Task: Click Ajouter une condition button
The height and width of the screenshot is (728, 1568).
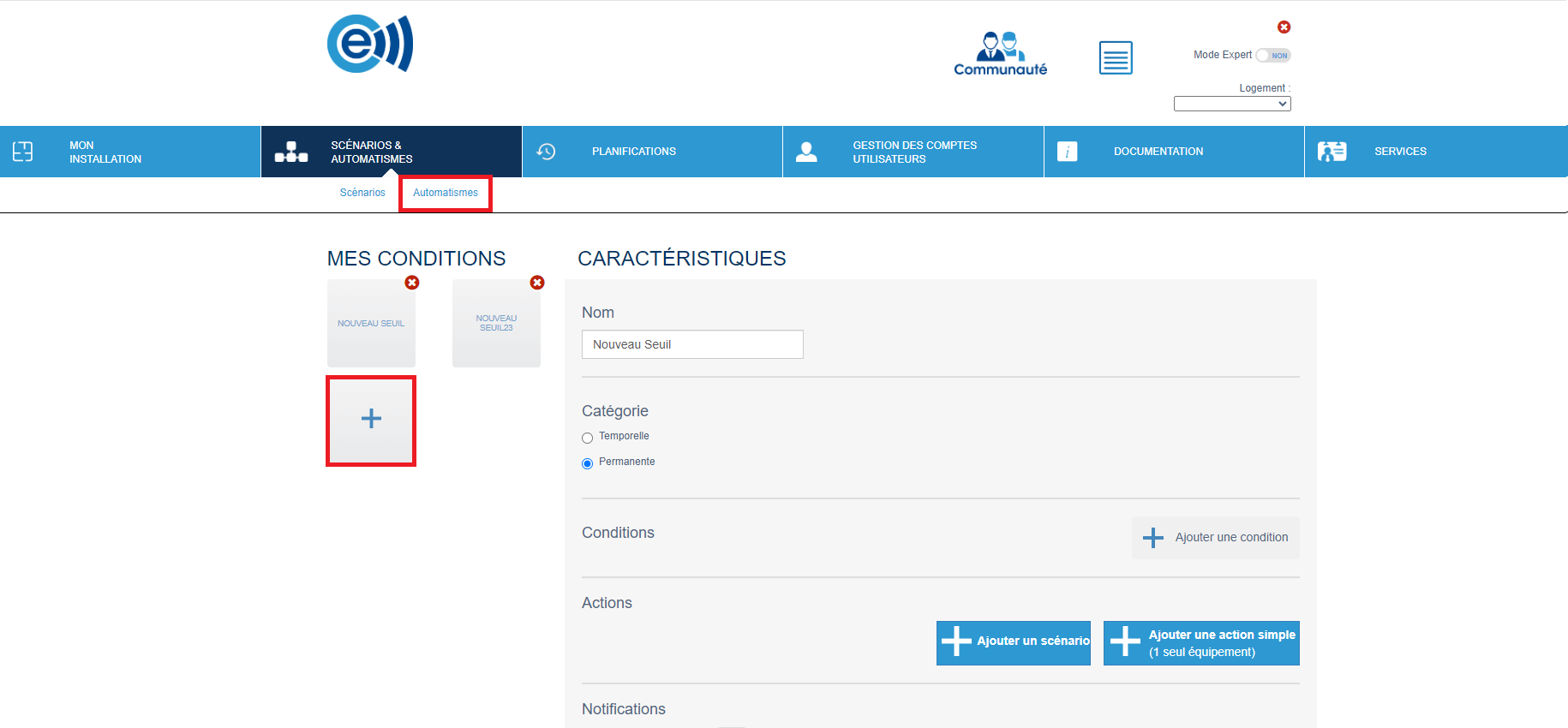Action: 1215,538
